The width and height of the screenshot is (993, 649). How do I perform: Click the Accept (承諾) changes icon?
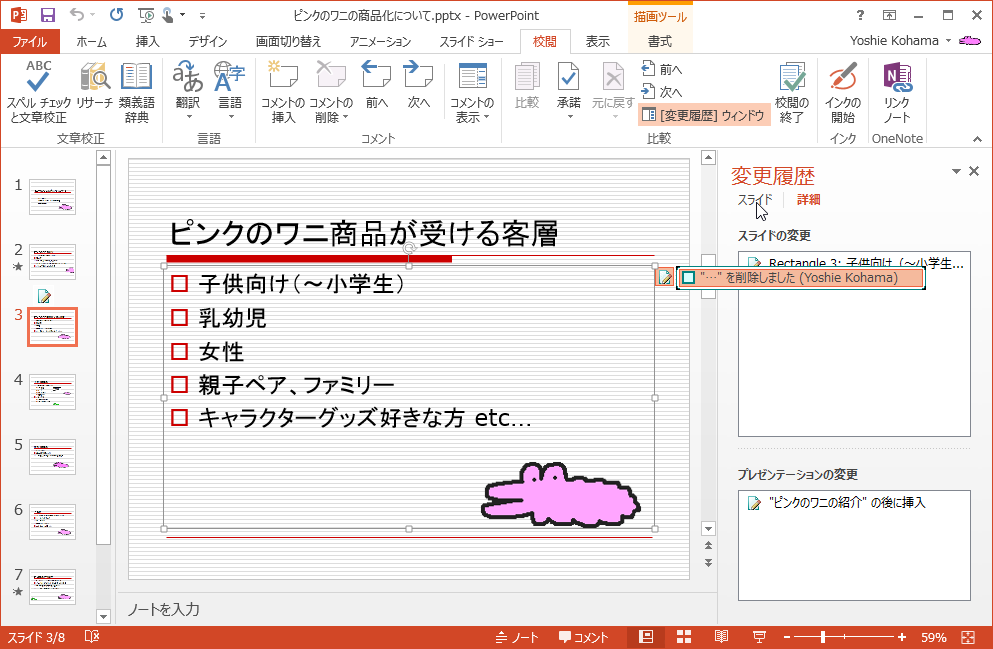[568, 78]
